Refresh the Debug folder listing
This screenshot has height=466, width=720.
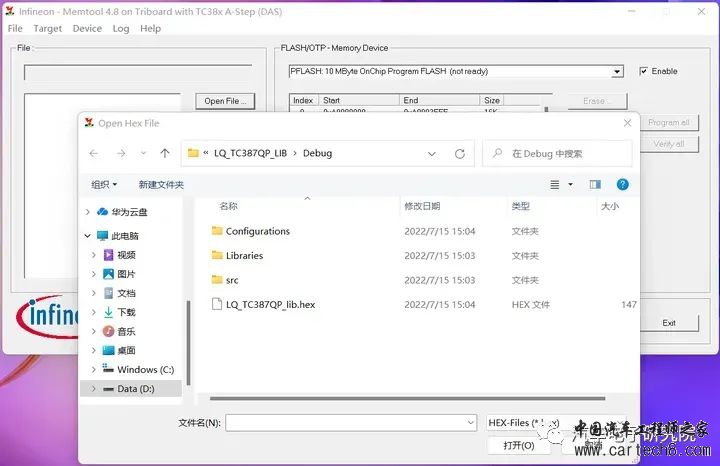460,154
